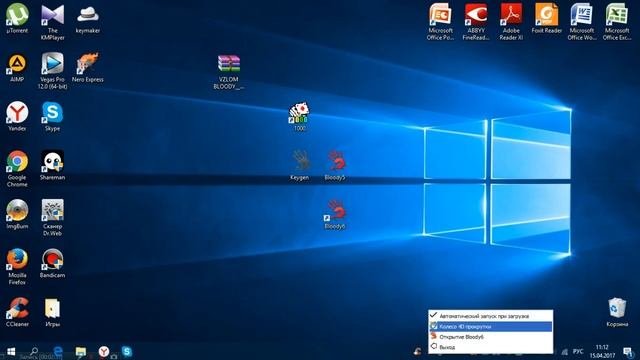Open Yandex browser from taskbar
Viewport: 640px width, 360px height.
[104, 351]
